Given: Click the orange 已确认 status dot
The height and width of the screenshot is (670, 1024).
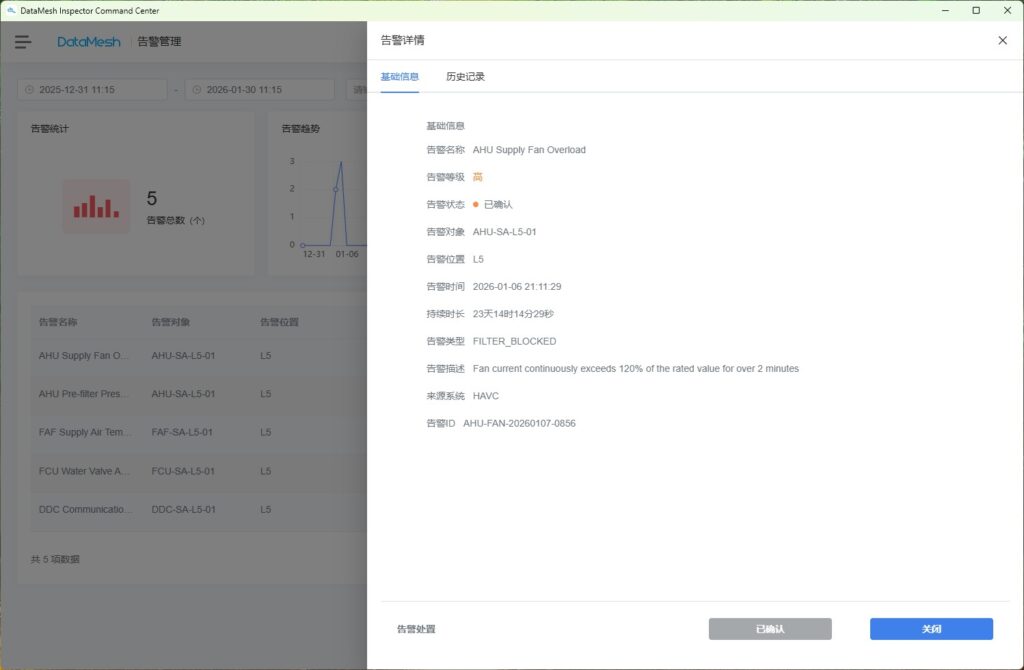Looking at the screenshot, I should coord(476,204).
